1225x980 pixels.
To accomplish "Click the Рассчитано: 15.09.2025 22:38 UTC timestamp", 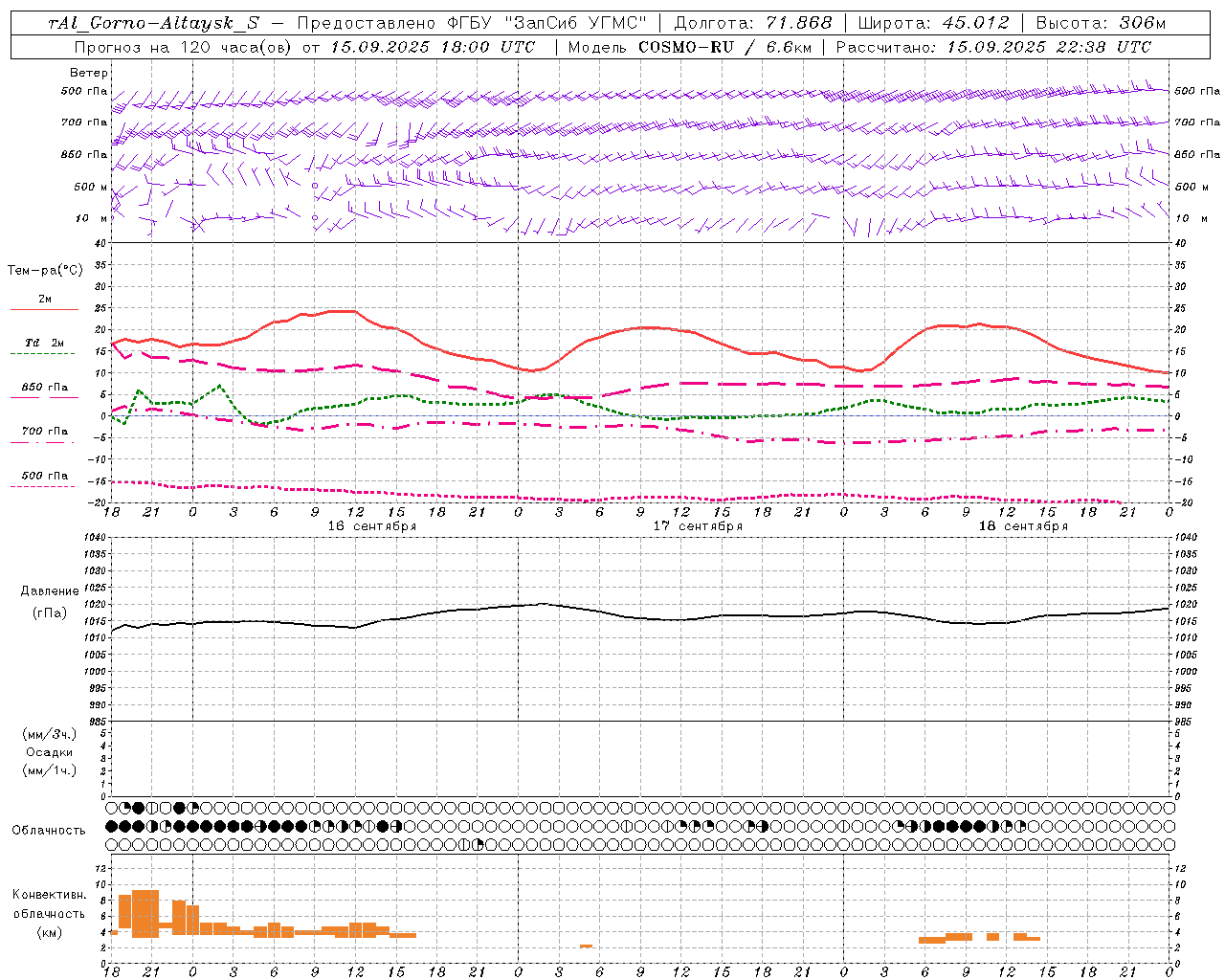I will point(993,47).
